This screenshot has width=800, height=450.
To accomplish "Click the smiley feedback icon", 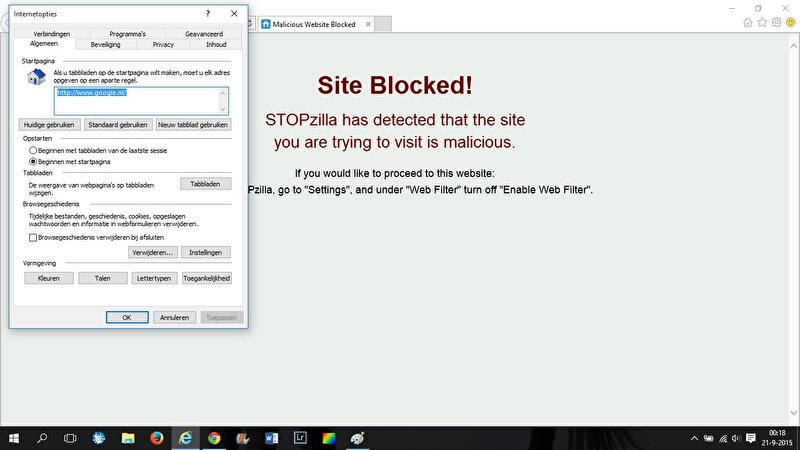I will (x=790, y=22).
